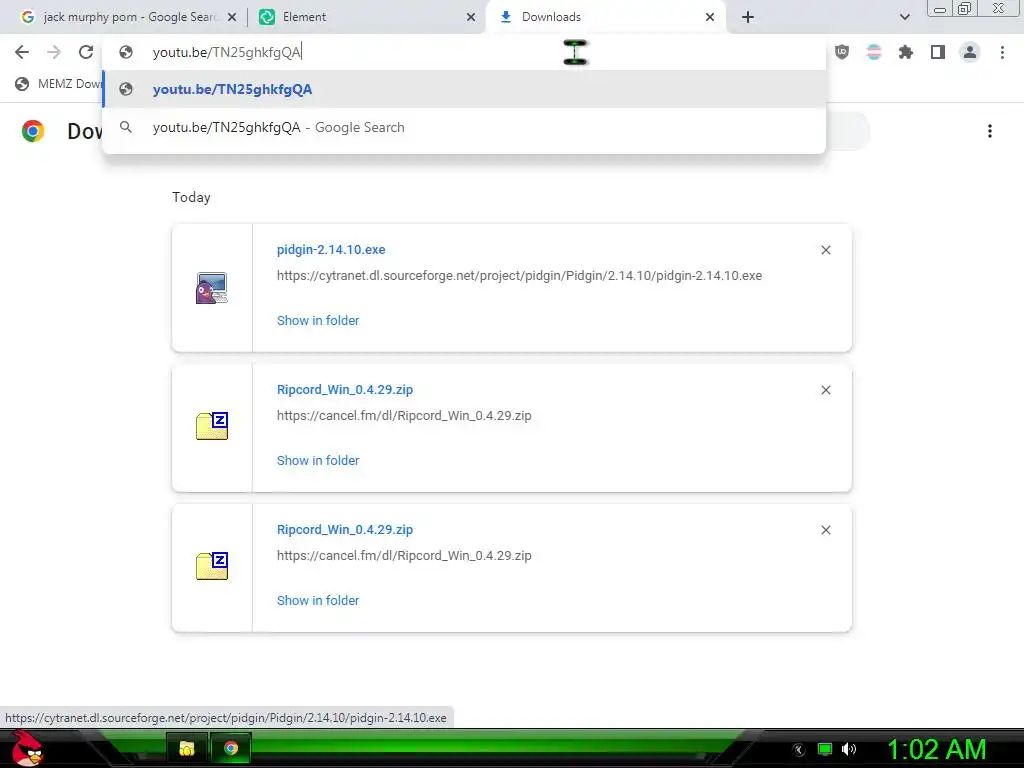Screen dimensions: 1024x768
Task: Open the file explorer taskbar icon
Action: (x=187, y=748)
